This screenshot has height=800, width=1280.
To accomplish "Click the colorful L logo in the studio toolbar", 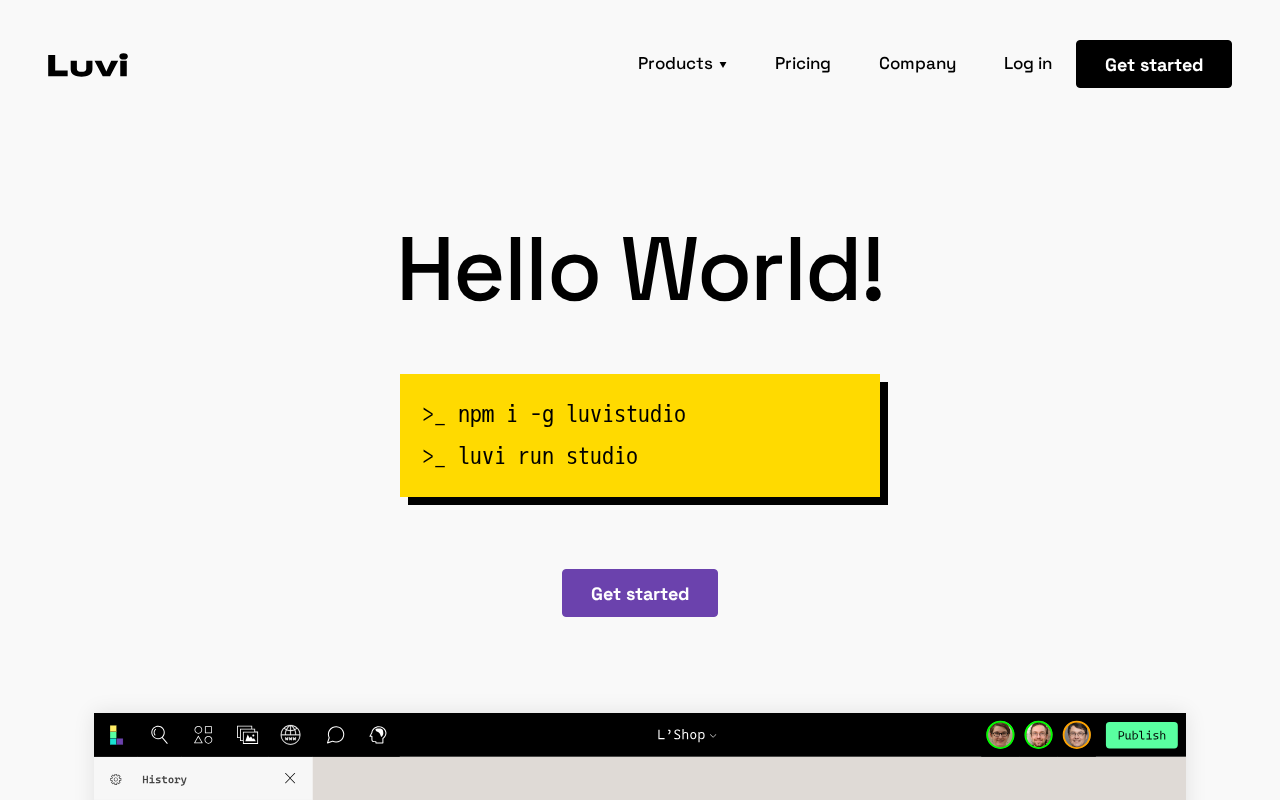I will tap(116, 735).
